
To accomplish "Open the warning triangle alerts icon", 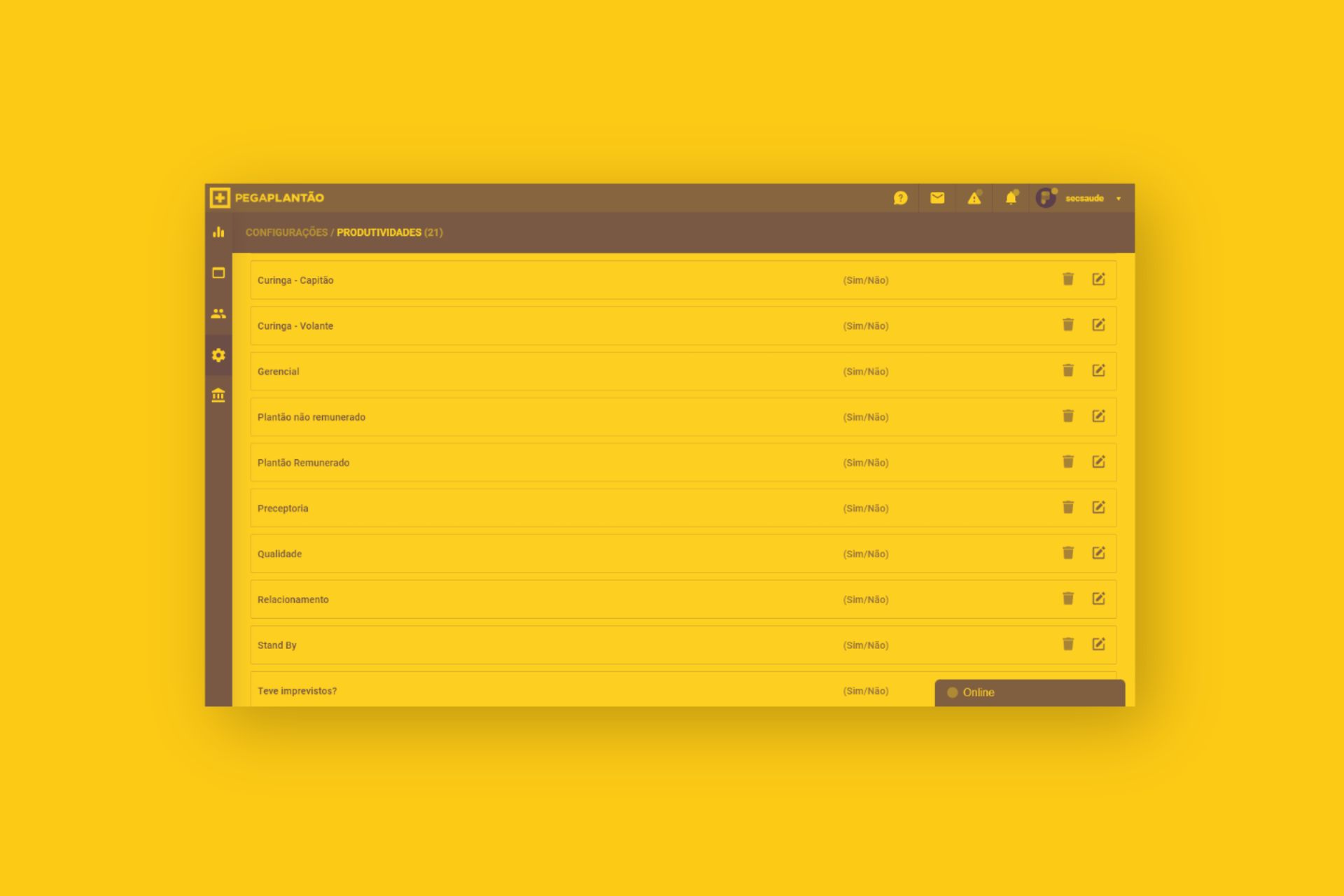I will click(x=974, y=198).
